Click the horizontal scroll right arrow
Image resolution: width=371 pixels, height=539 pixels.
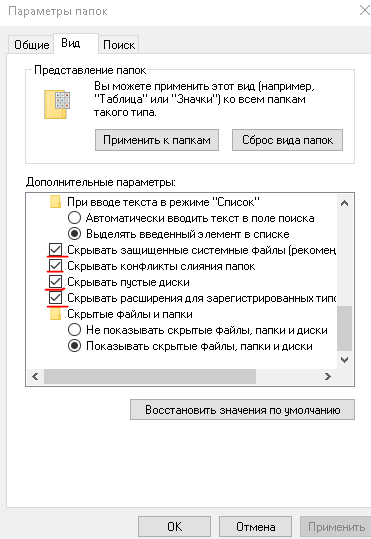pos(328,376)
